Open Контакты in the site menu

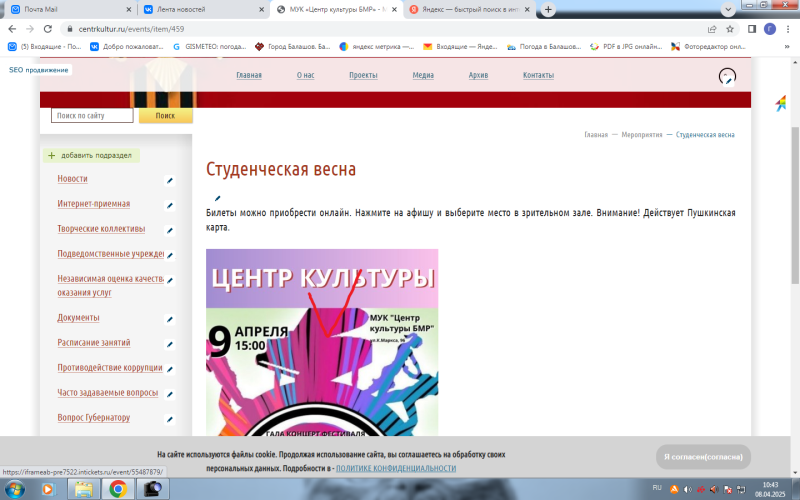point(538,76)
